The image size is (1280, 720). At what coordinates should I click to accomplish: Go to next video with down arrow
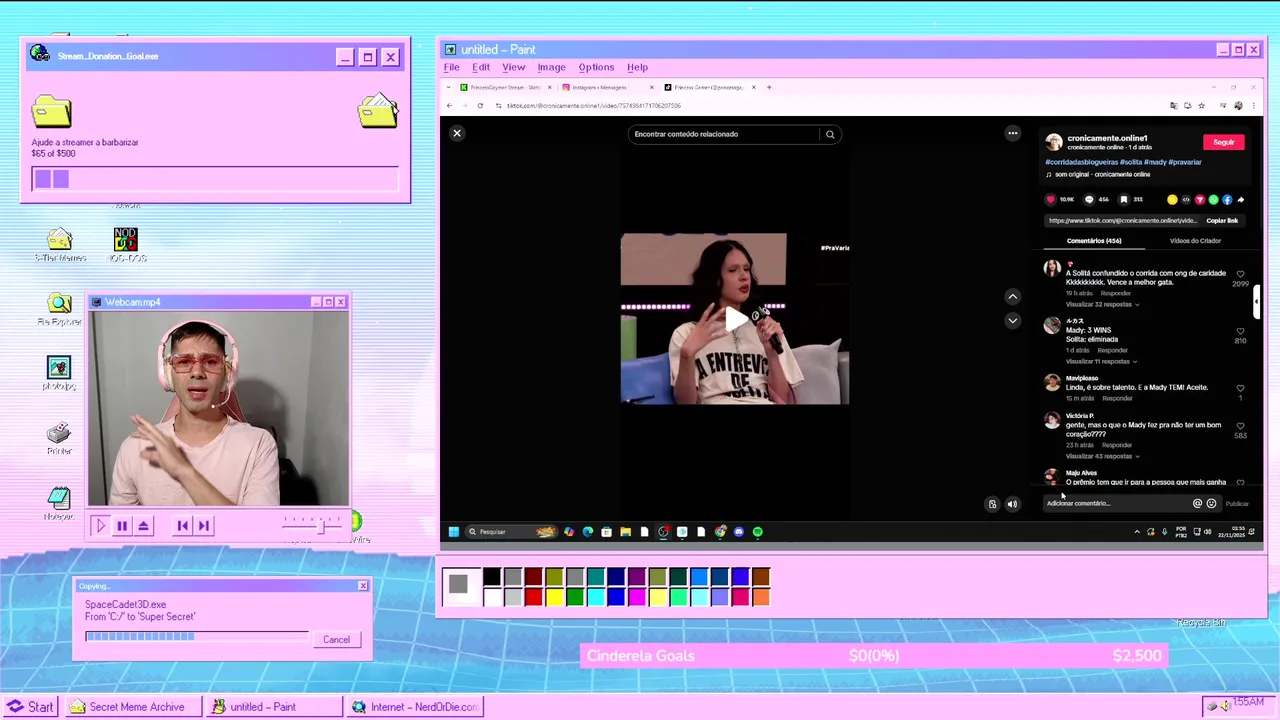pyautogui.click(x=1013, y=321)
